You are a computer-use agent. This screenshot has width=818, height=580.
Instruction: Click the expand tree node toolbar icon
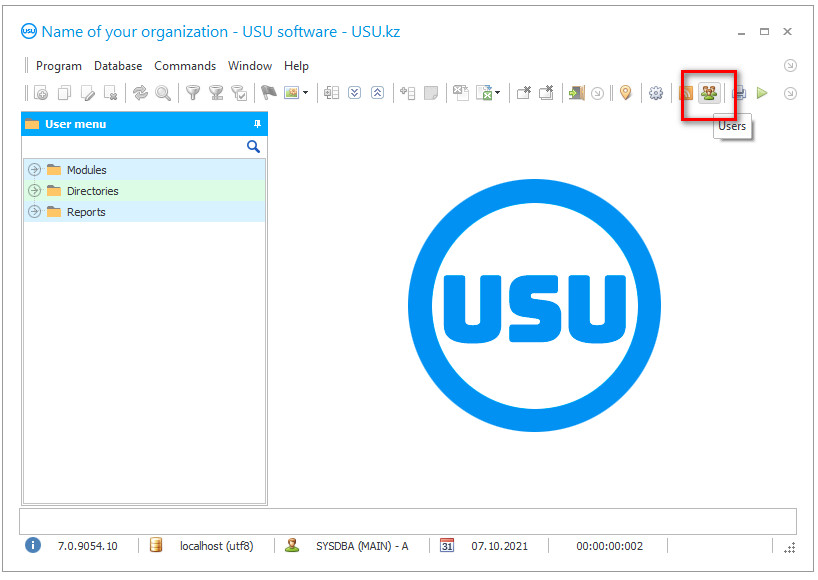pos(331,93)
